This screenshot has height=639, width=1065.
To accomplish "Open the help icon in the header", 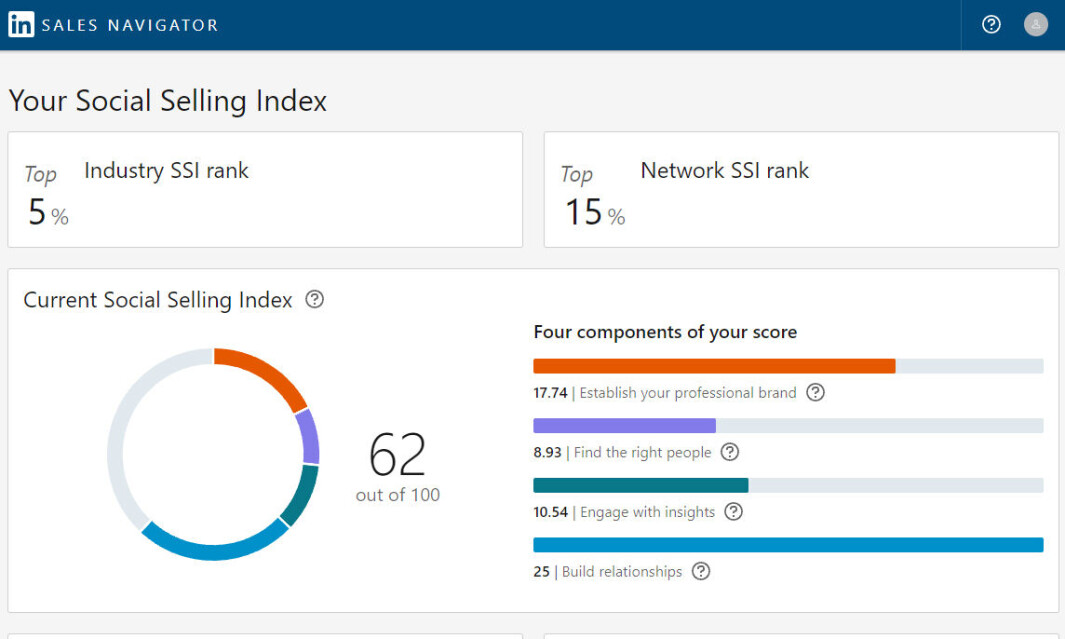I will [991, 24].
